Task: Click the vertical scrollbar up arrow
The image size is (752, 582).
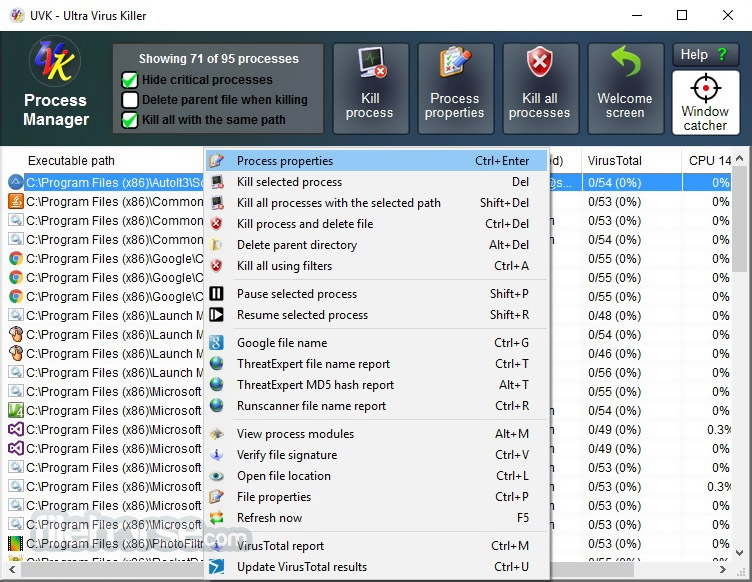Action: click(740, 158)
